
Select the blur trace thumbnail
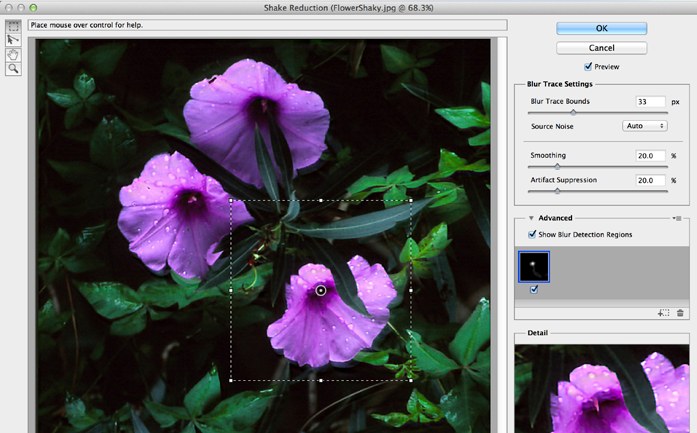point(534,267)
